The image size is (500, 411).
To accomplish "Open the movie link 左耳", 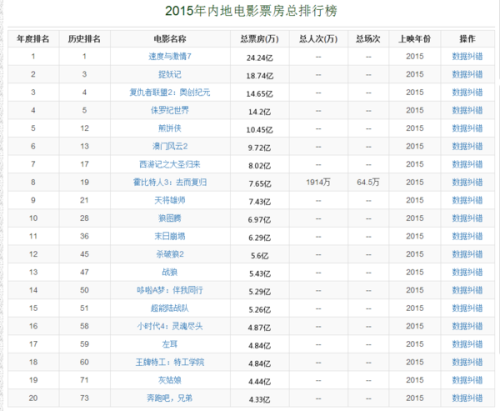I will coord(170,344).
